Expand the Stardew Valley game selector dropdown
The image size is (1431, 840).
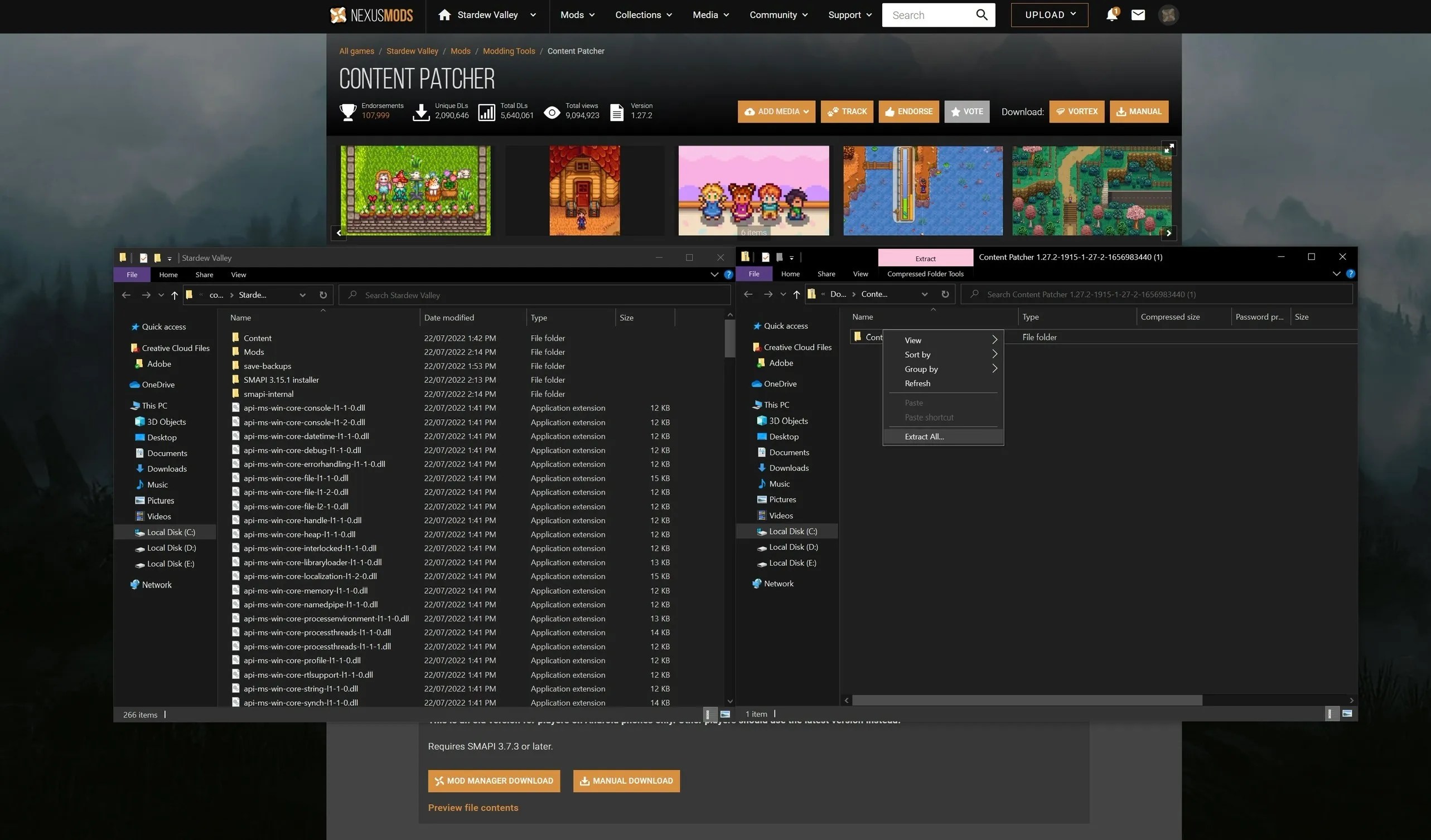coord(533,14)
